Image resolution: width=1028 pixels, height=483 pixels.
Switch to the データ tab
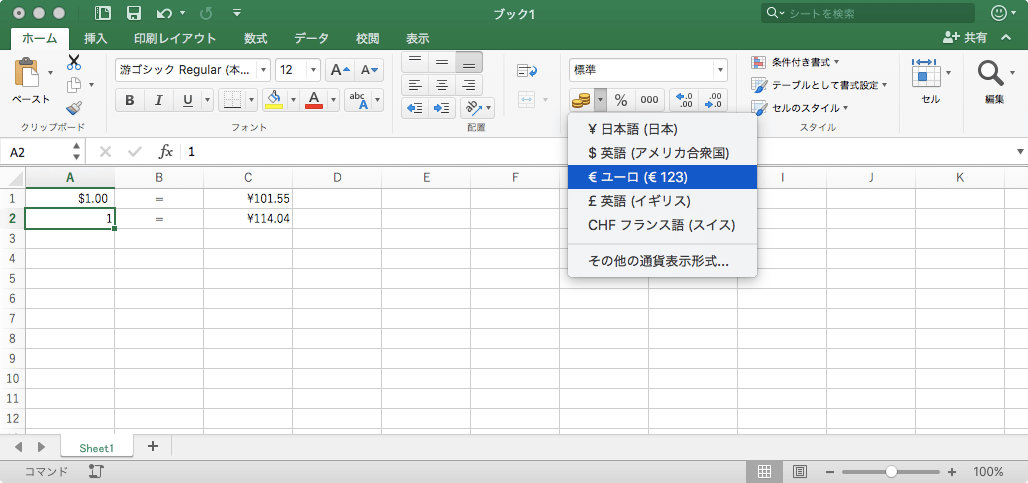click(x=311, y=38)
